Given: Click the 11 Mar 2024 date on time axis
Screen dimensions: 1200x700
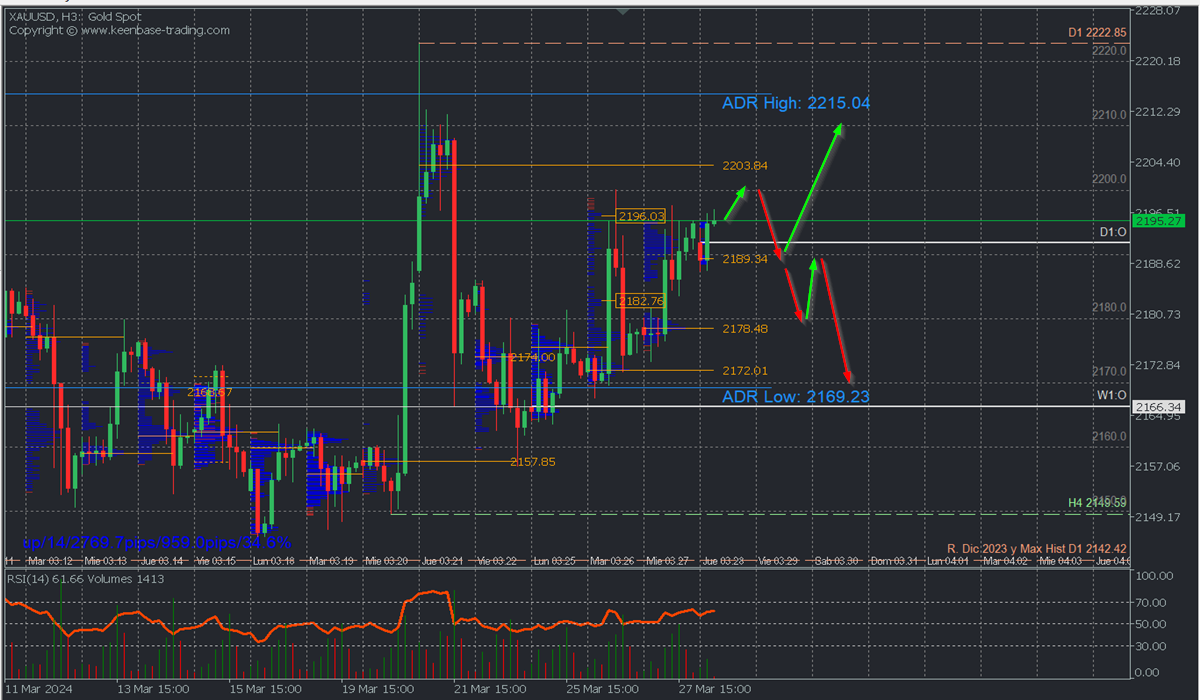Looking at the screenshot, I should 40,690.
